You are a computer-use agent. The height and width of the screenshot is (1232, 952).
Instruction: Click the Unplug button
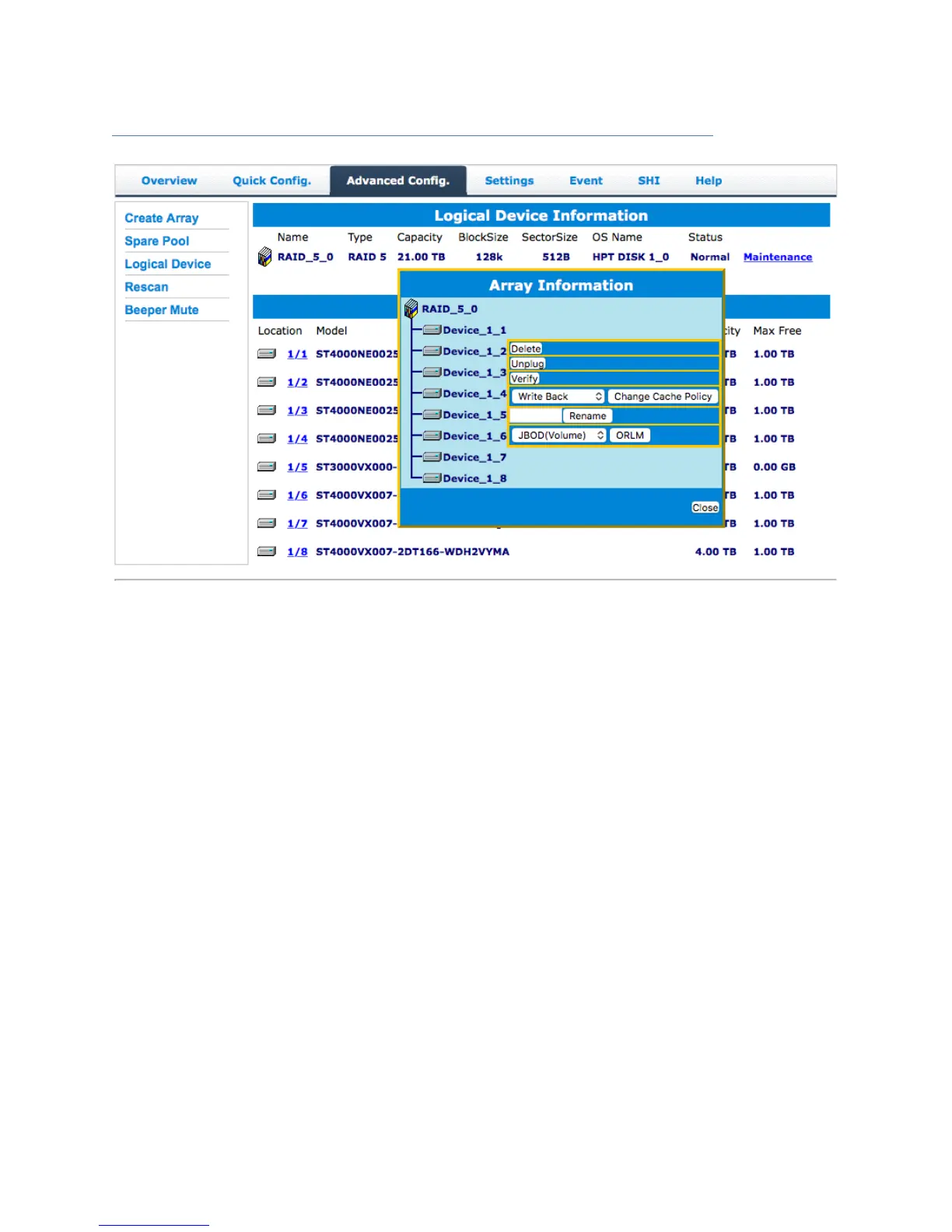pyautogui.click(x=527, y=364)
